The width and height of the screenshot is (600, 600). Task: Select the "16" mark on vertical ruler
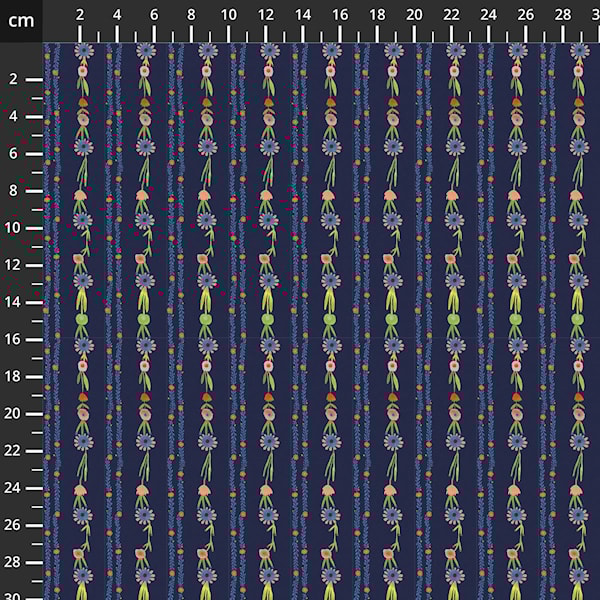pos(12,339)
